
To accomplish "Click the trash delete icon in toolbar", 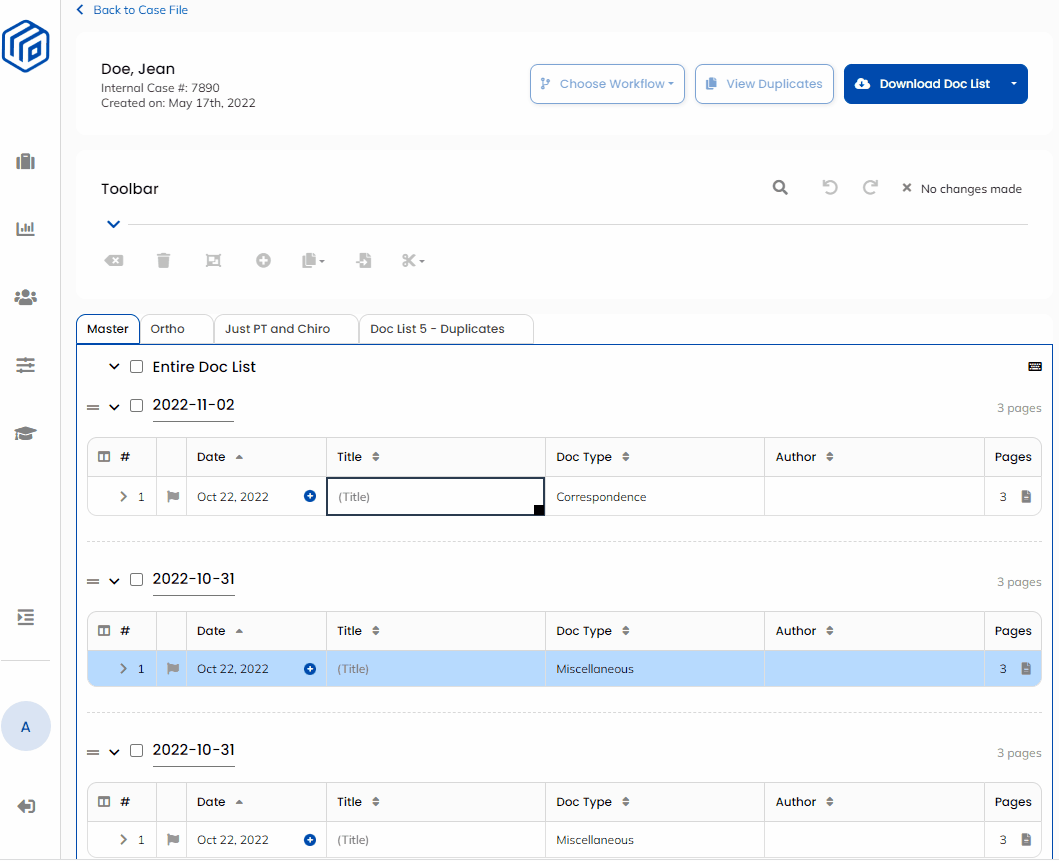I will [164, 261].
